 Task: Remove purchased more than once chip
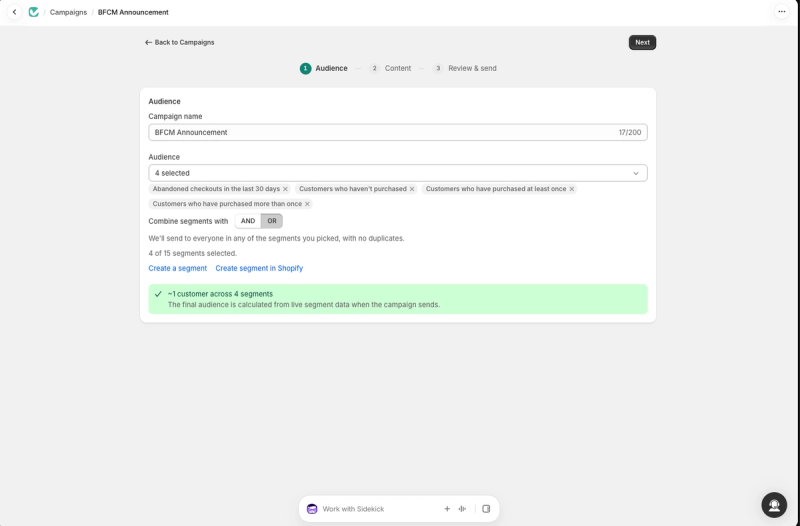tap(307, 204)
